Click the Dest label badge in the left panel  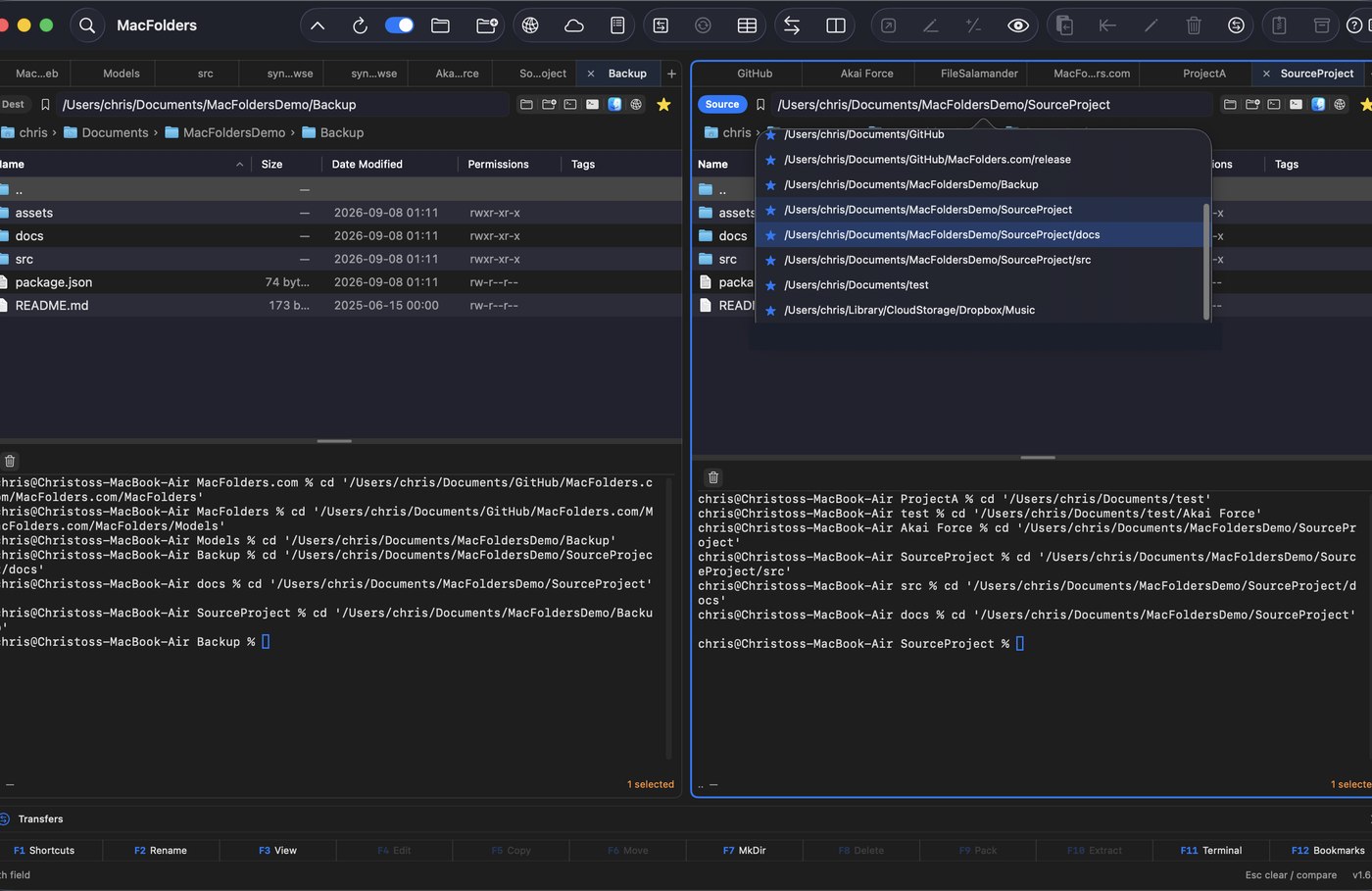tap(14, 104)
